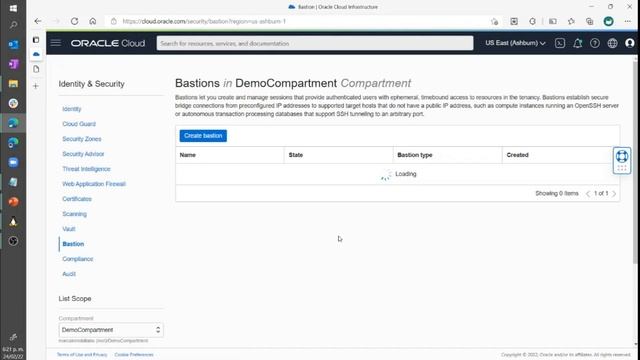Open OneNote from the taskbar
The image size is (640, 360).
[13, 64]
